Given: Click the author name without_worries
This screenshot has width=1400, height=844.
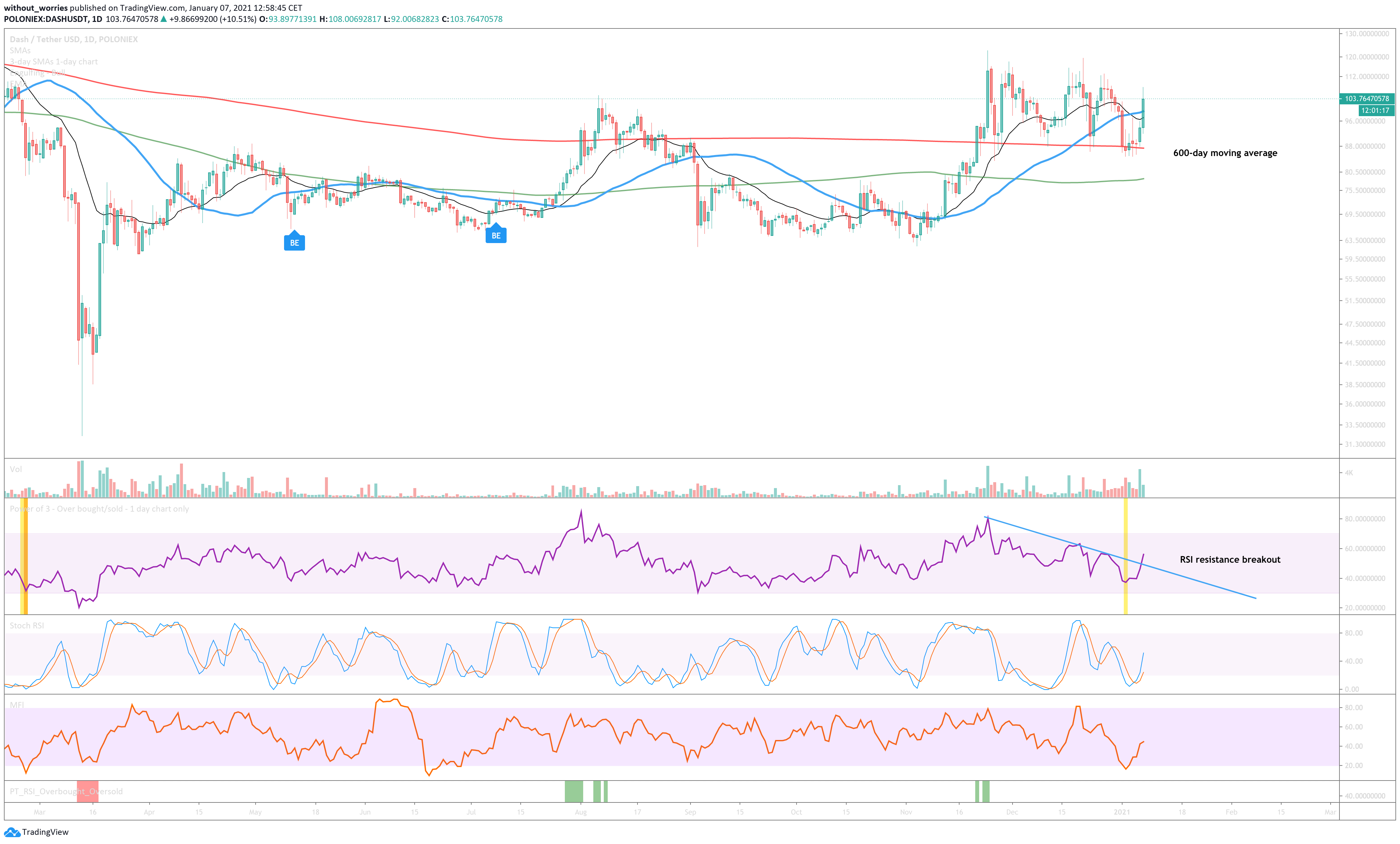Looking at the screenshot, I should point(36,8).
